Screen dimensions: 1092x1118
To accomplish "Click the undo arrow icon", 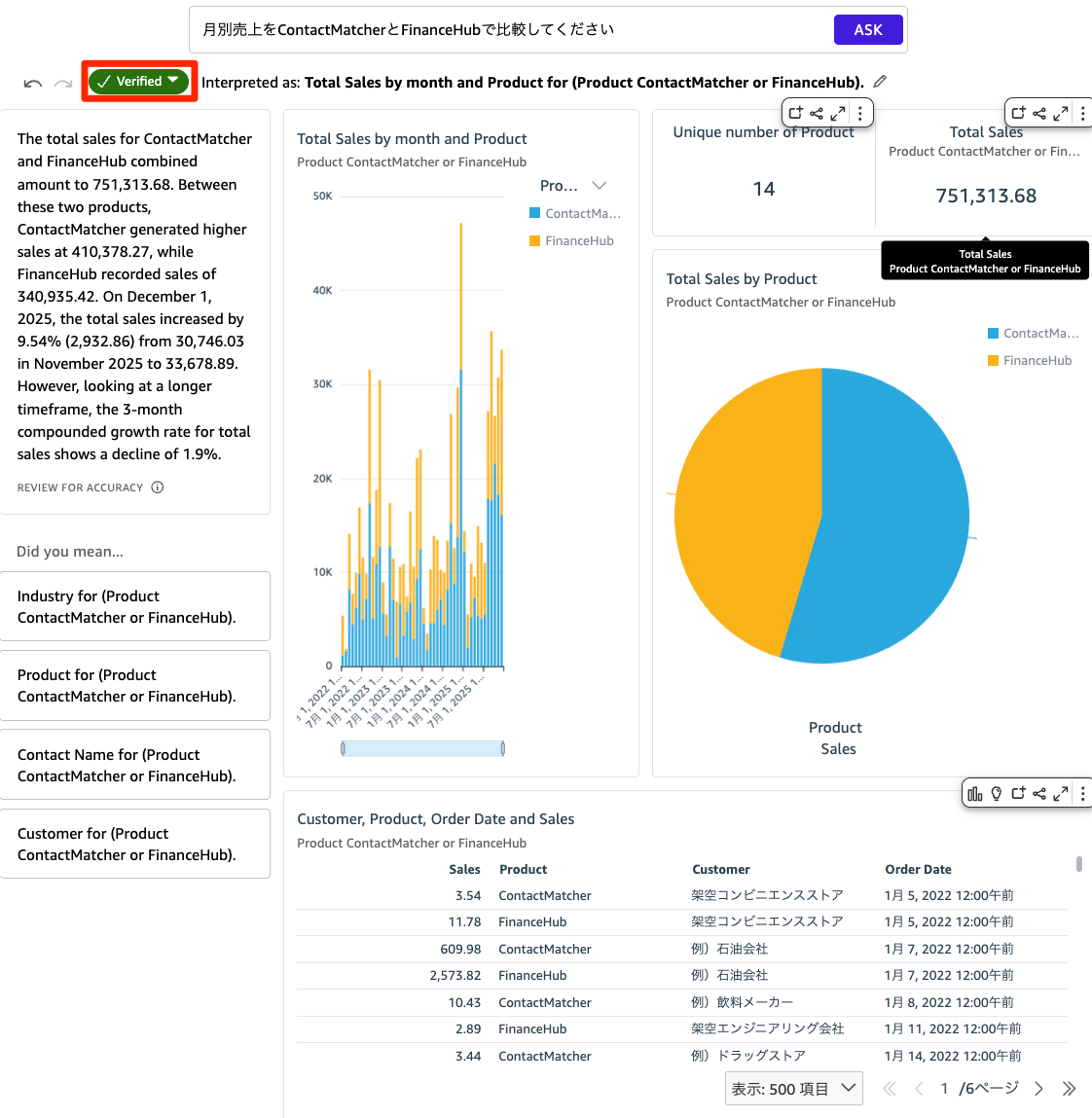I will click(x=32, y=82).
